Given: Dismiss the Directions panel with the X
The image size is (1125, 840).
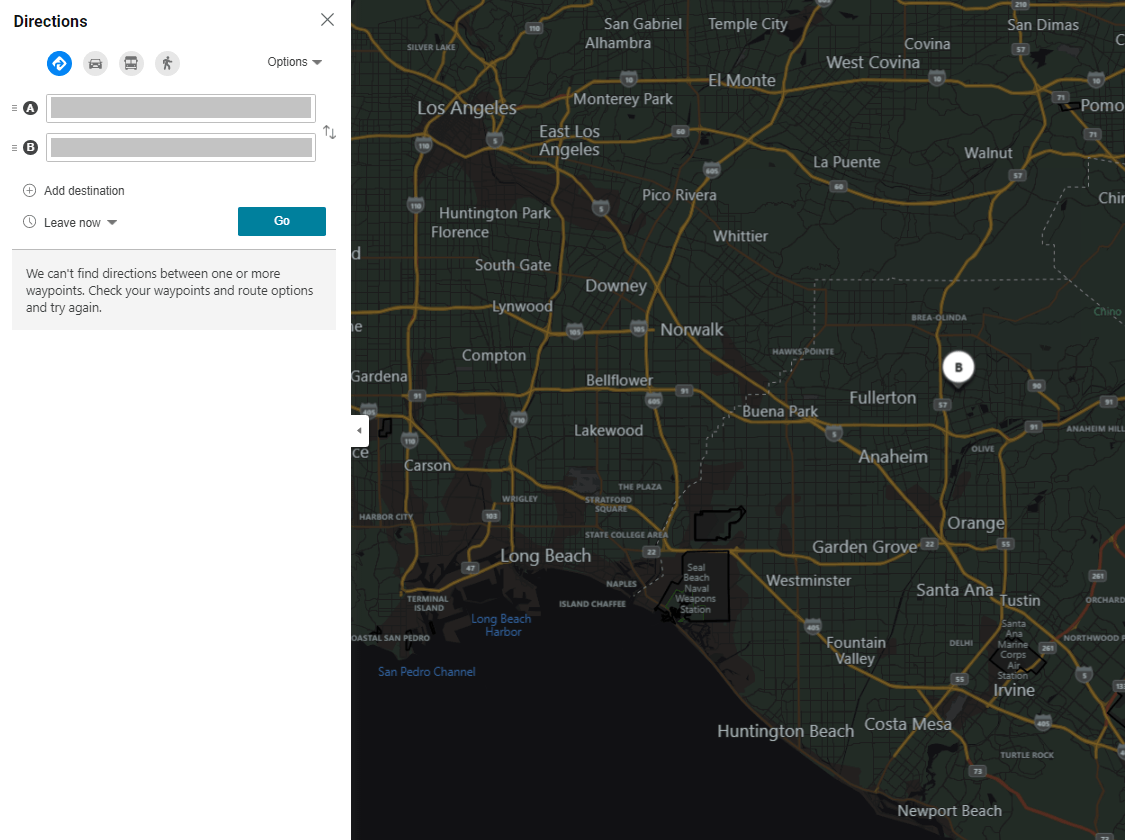Looking at the screenshot, I should coord(327,19).
